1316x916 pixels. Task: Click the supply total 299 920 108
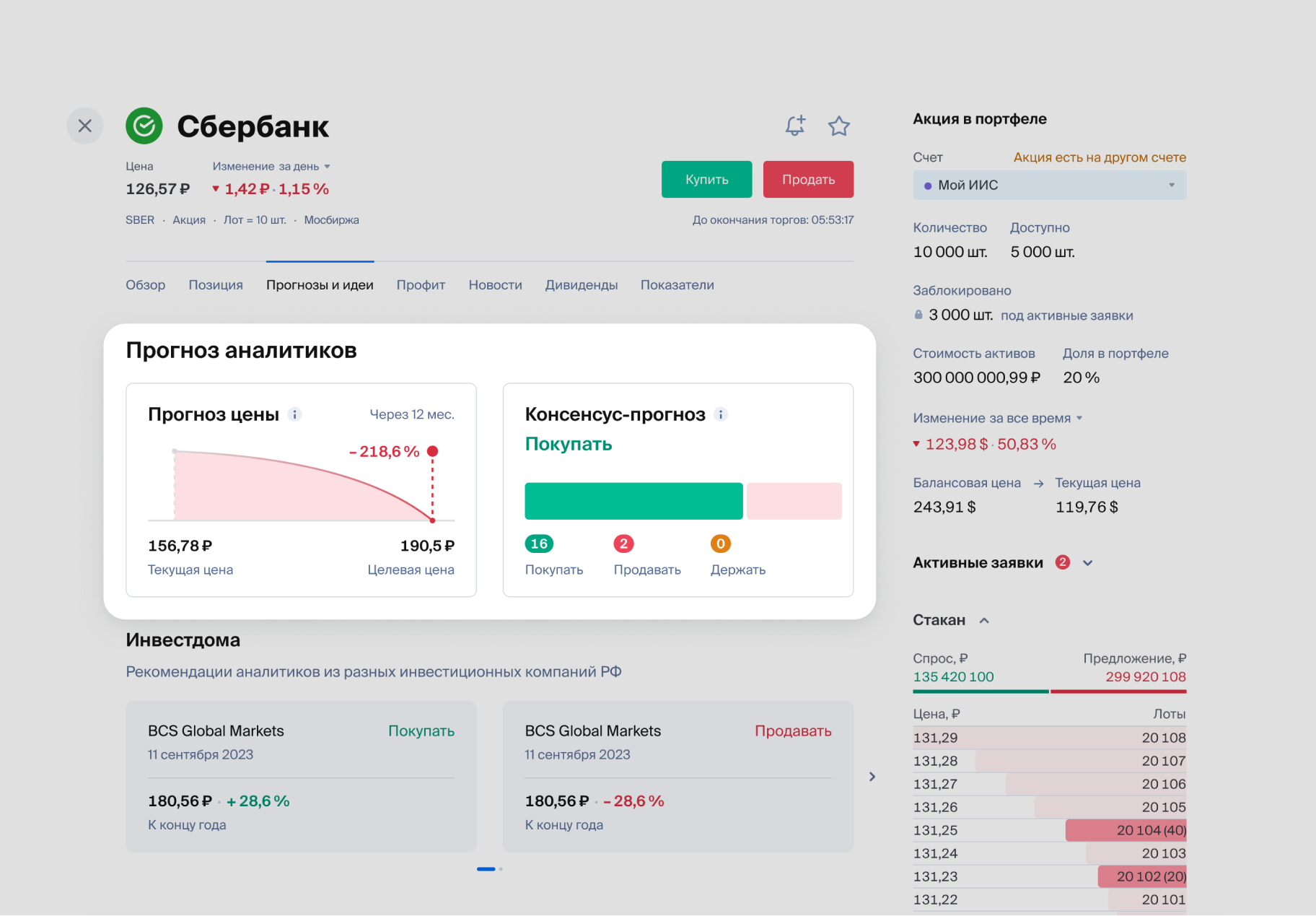pos(1146,677)
